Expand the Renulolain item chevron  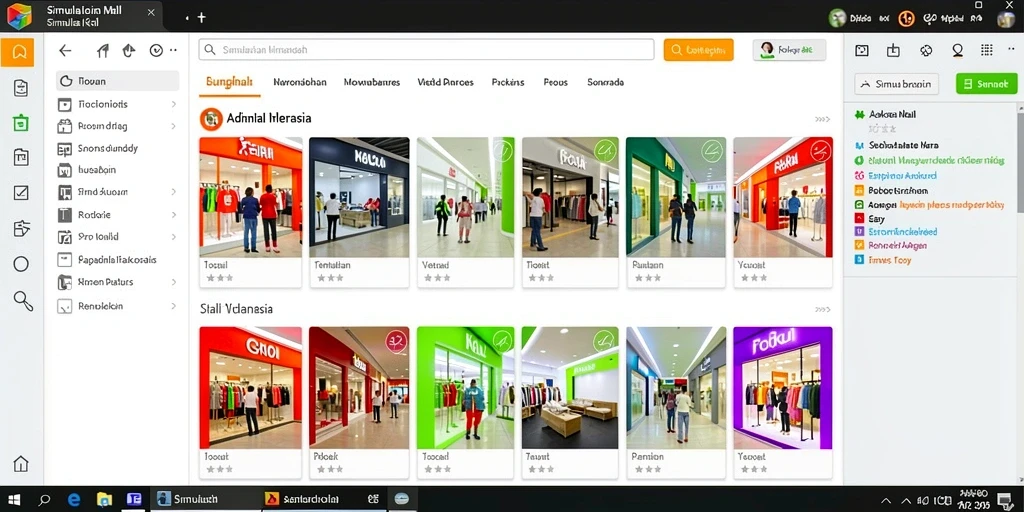pyautogui.click(x=174, y=306)
